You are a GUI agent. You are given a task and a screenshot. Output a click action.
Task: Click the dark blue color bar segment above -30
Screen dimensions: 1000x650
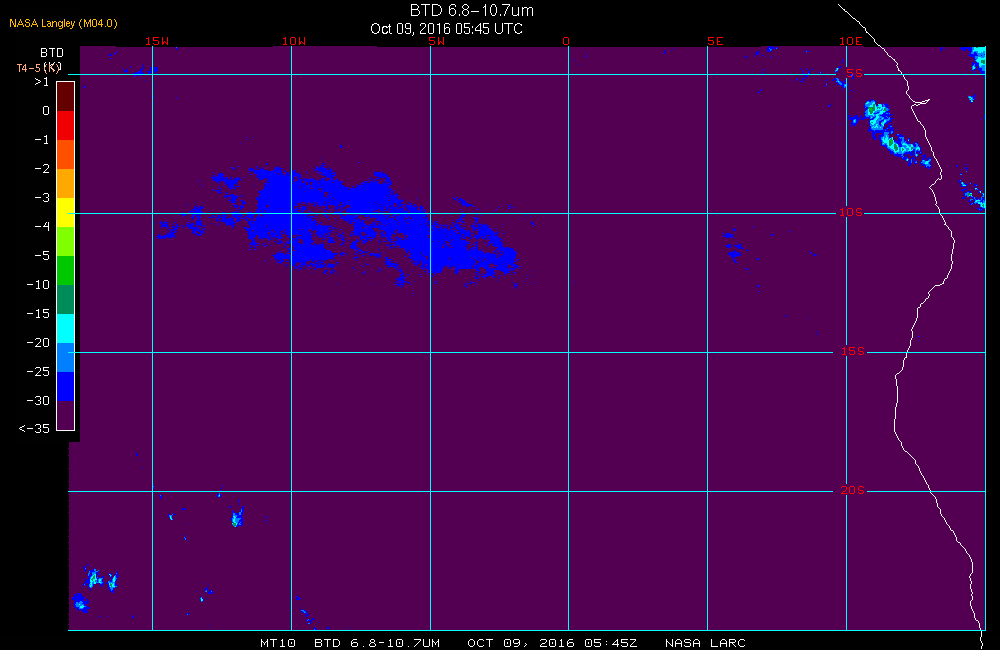(66, 386)
